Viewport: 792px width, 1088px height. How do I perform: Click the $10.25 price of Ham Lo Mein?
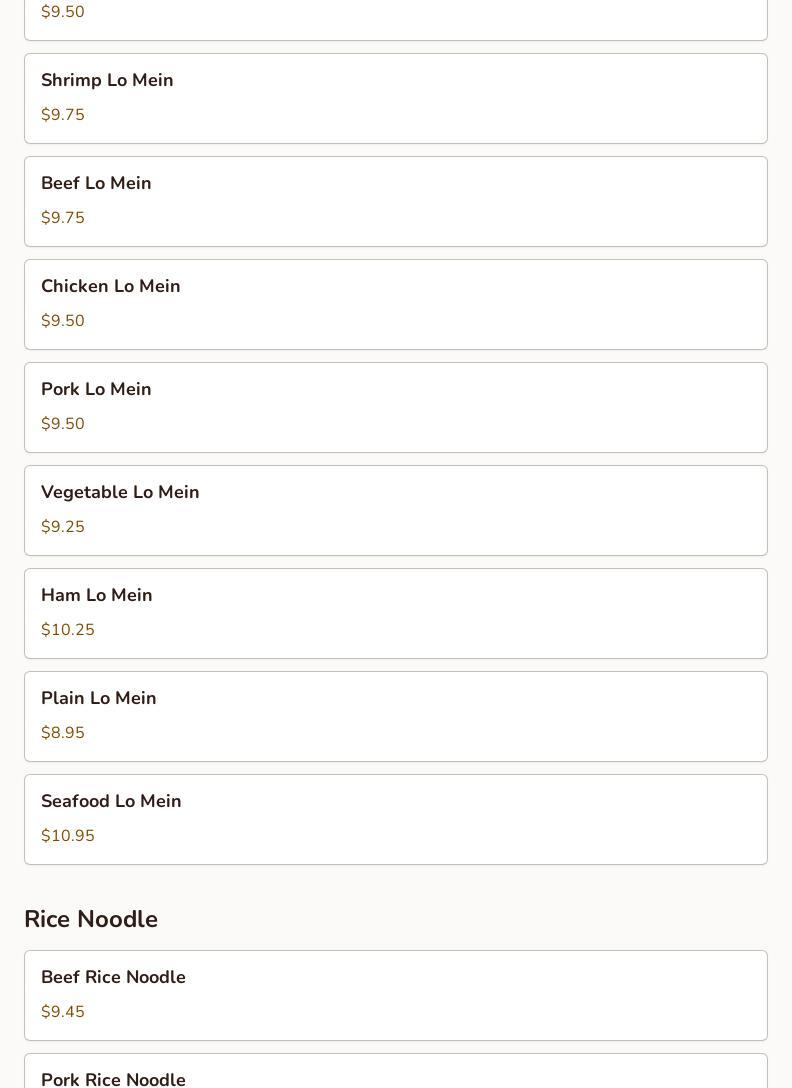click(x=68, y=630)
